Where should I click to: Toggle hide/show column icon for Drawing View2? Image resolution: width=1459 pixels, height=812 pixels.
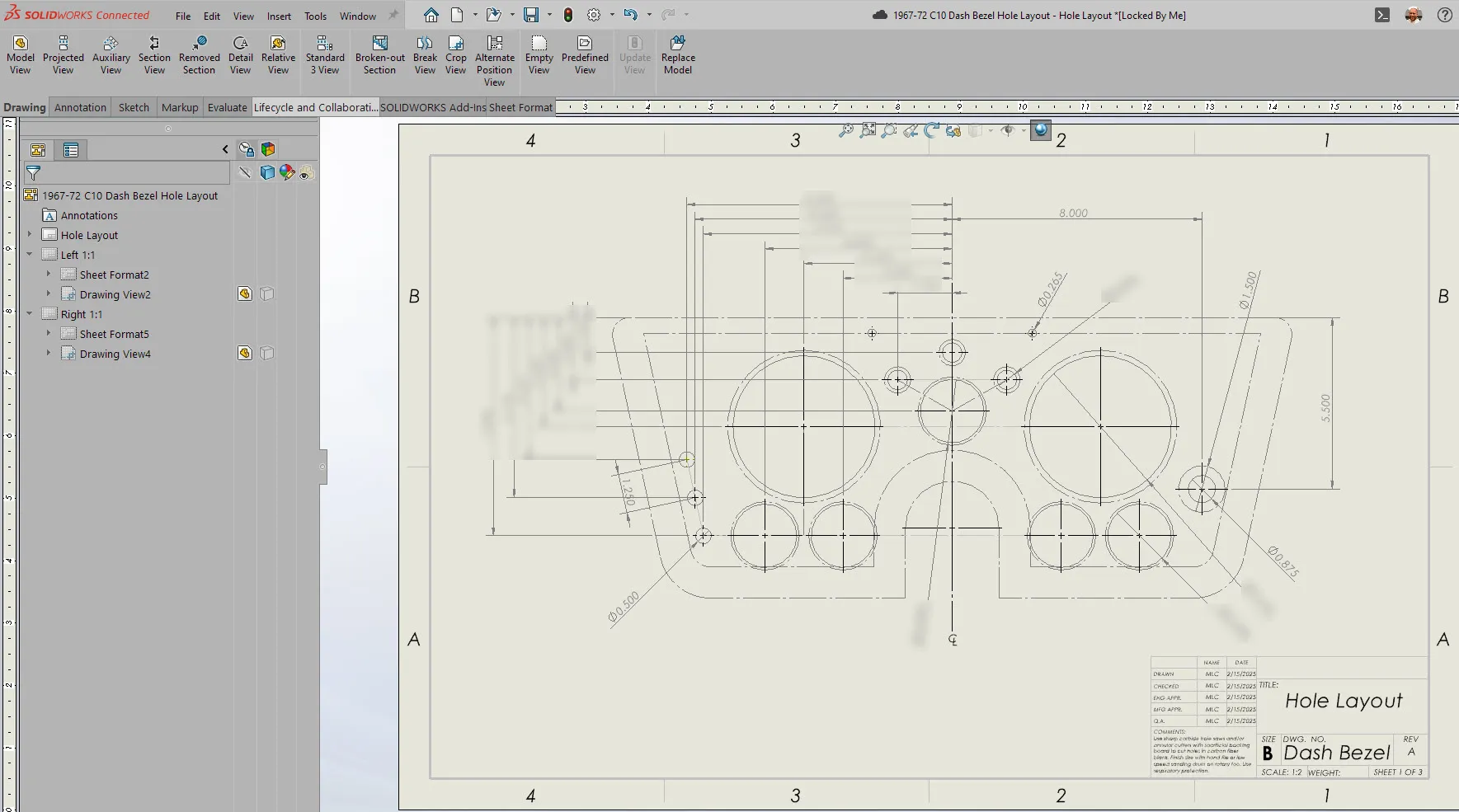click(245, 294)
